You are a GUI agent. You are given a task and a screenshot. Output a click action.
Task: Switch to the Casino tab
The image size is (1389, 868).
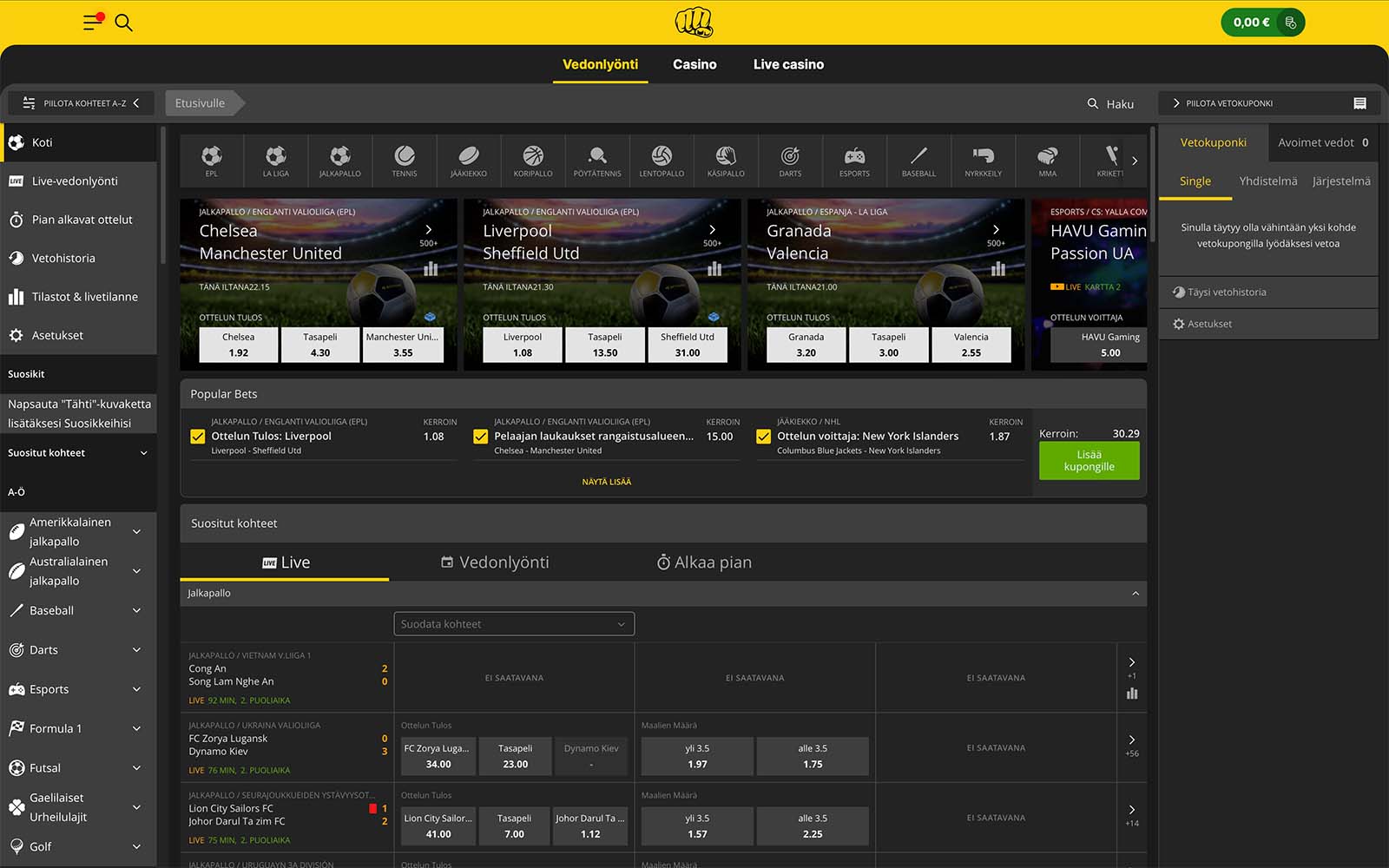coord(694,64)
